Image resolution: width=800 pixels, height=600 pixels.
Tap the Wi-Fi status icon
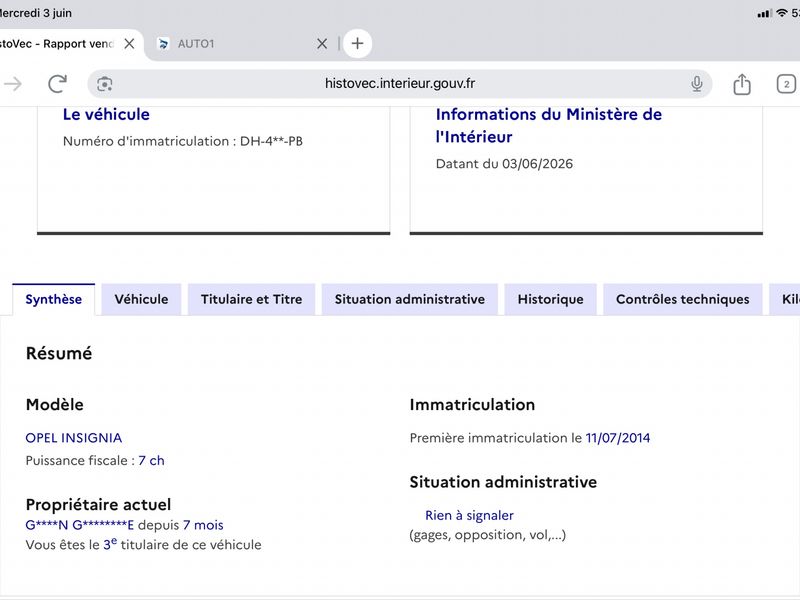click(782, 13)
